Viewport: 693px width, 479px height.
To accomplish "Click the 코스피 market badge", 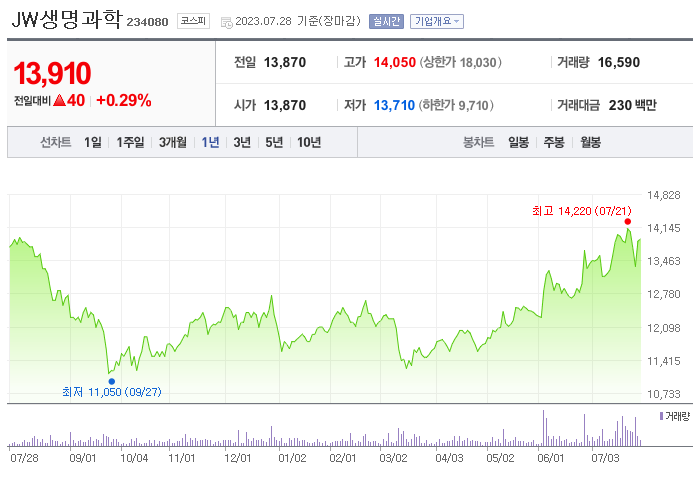I will coord(194,21).
